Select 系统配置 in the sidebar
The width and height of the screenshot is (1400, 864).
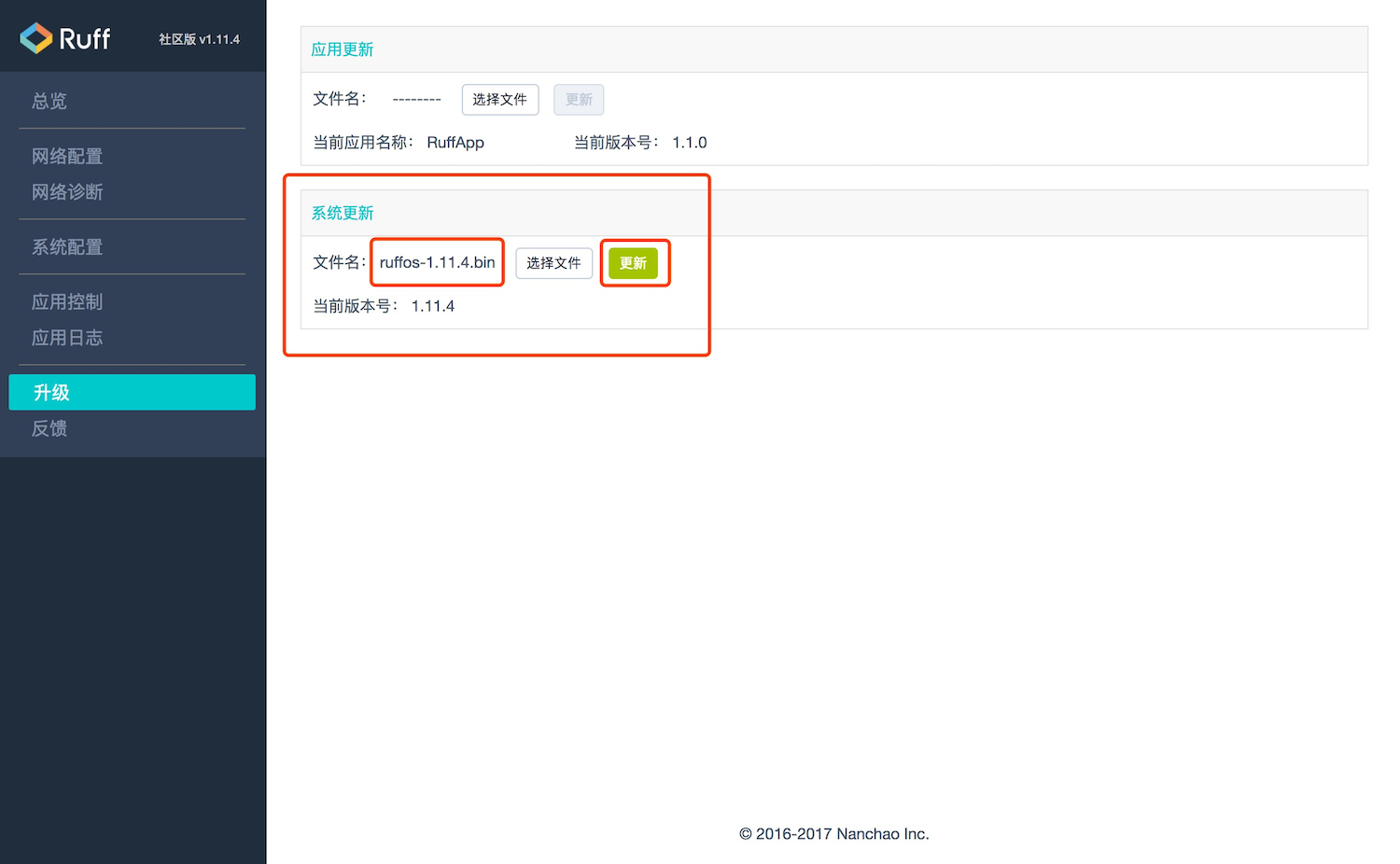(67, 247)
